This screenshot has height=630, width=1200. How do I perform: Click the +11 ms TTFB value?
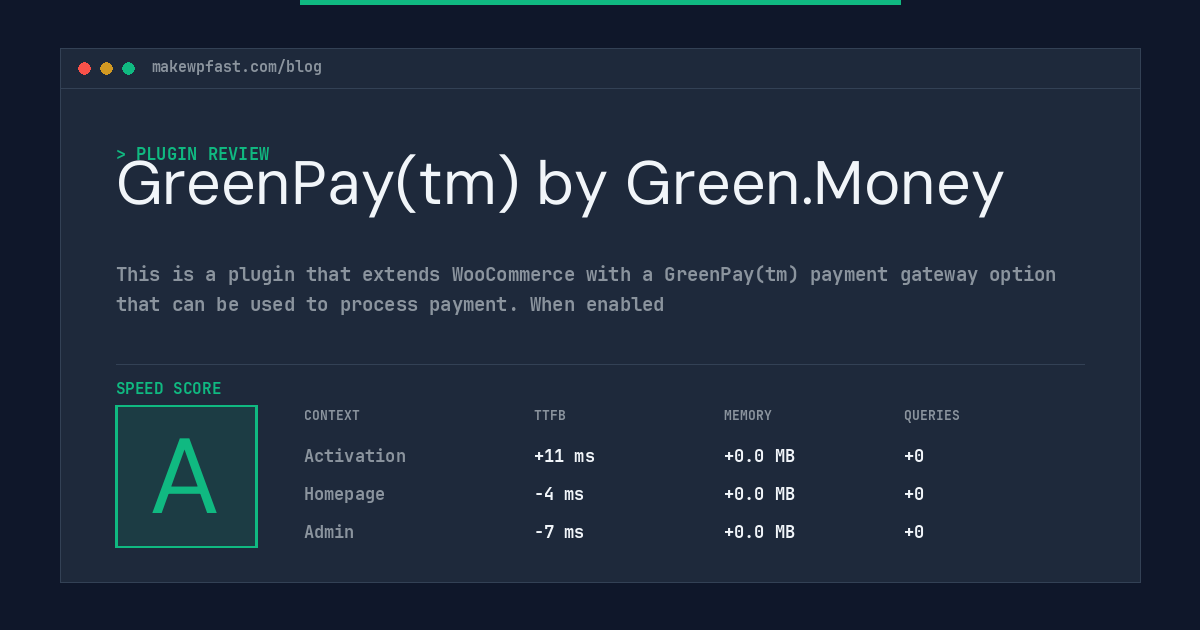click(x=564, y=456)
